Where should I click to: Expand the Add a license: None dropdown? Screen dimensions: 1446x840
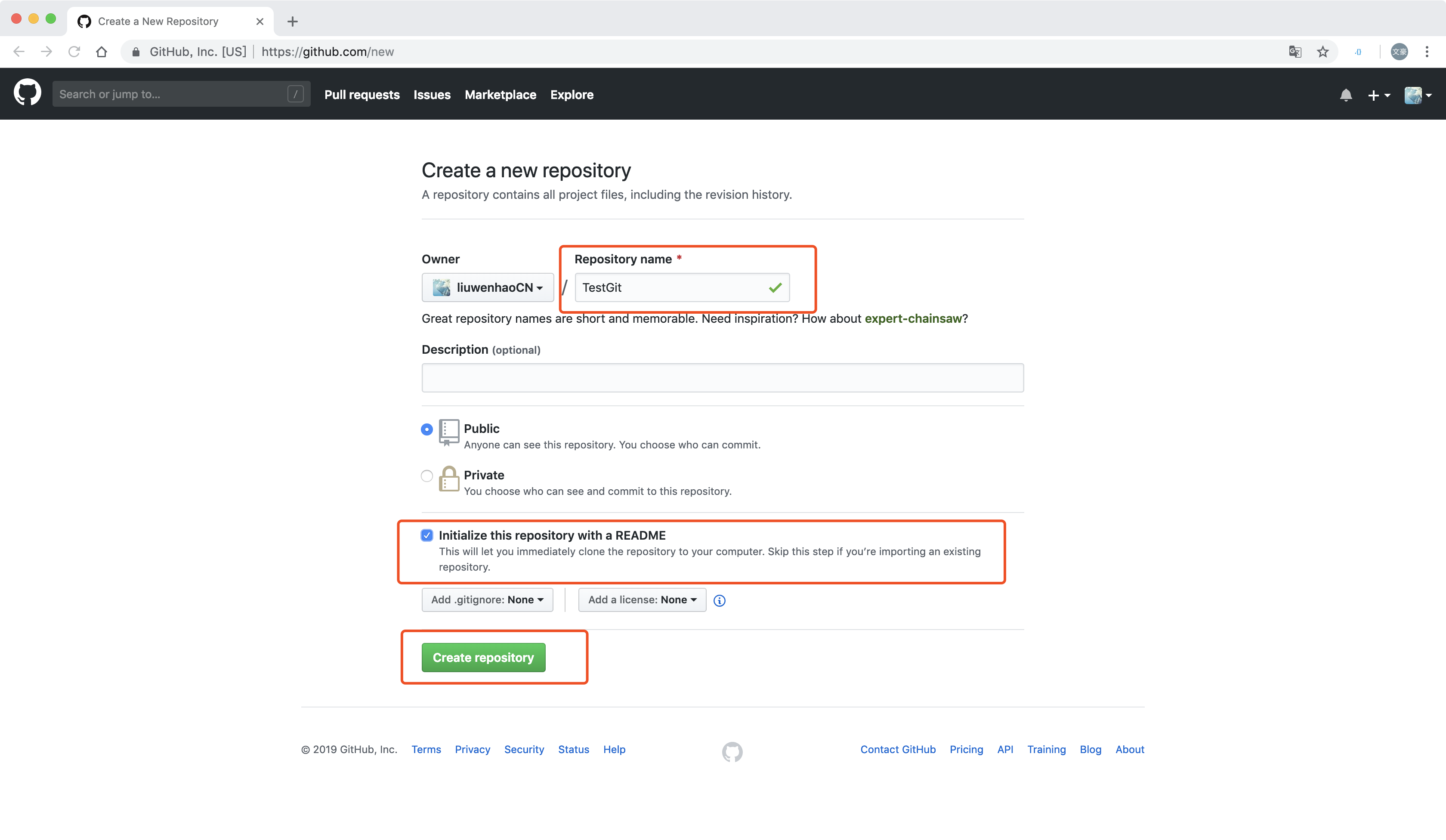642,599
